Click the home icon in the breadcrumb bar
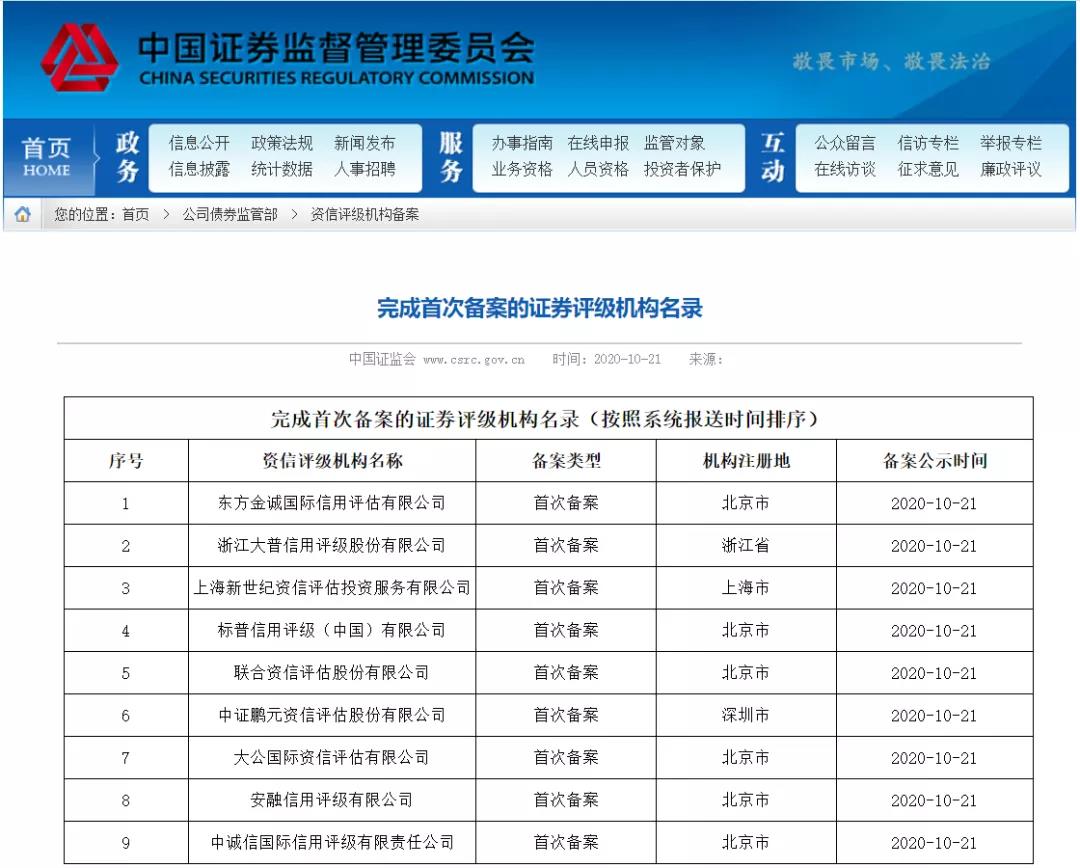The height and width of the screenshot is (868, 1080). coord(20,212)
